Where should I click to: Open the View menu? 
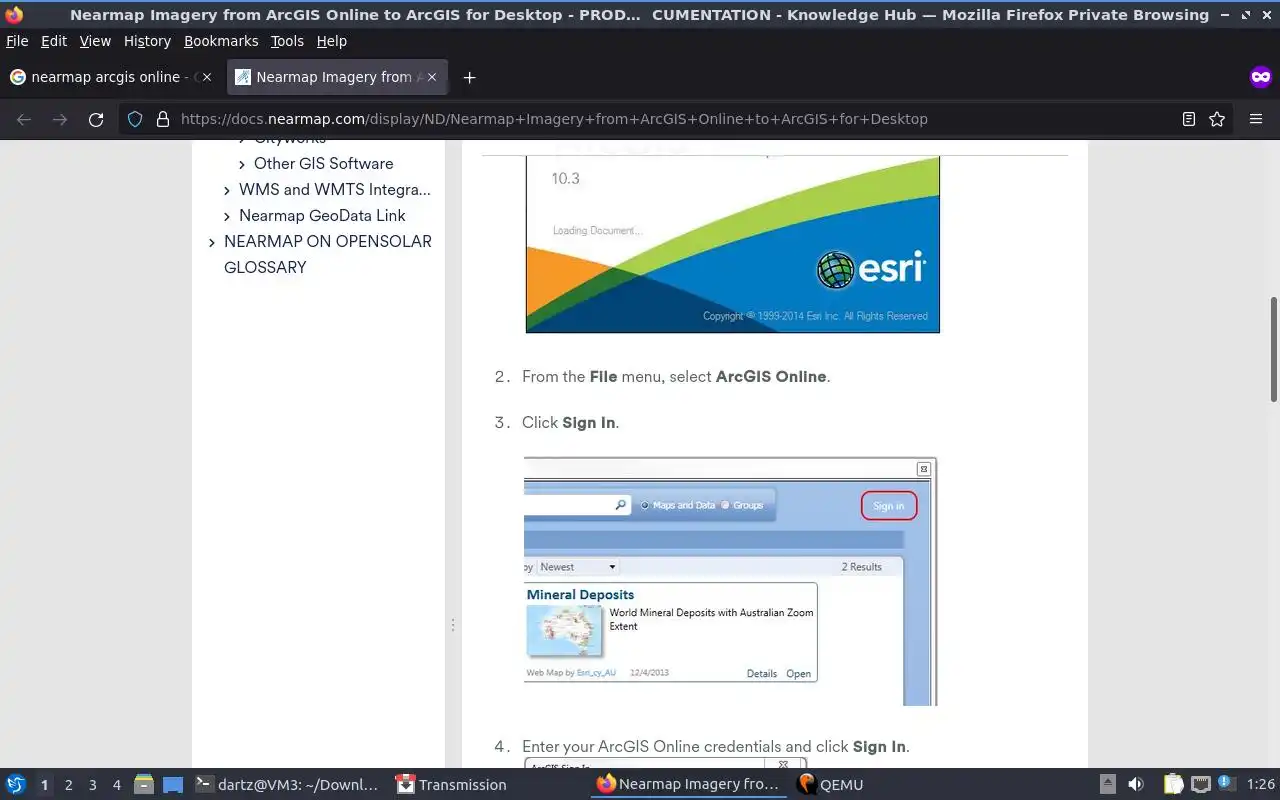click(95, 41)
